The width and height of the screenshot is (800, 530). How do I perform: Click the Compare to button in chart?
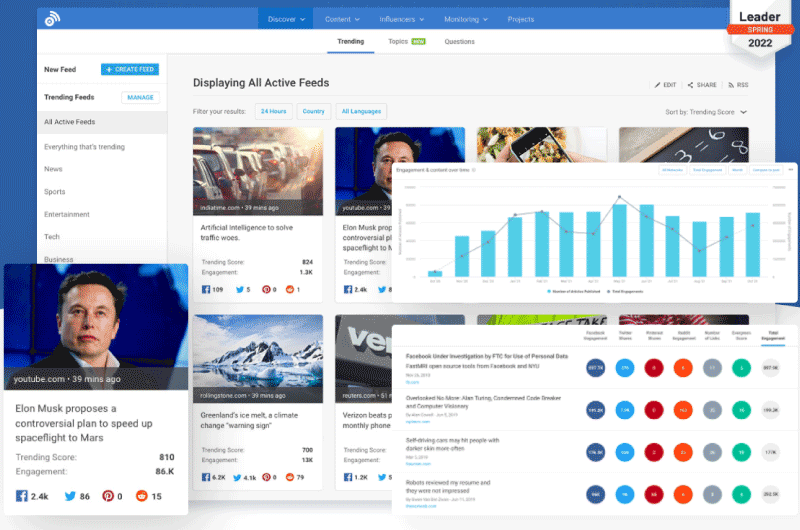click(x=766, y=170)
